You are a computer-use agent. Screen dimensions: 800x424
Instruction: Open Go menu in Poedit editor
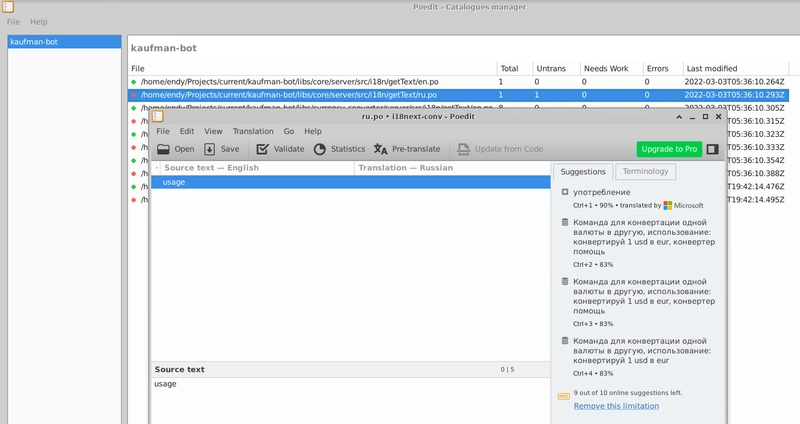coord(289,131)
